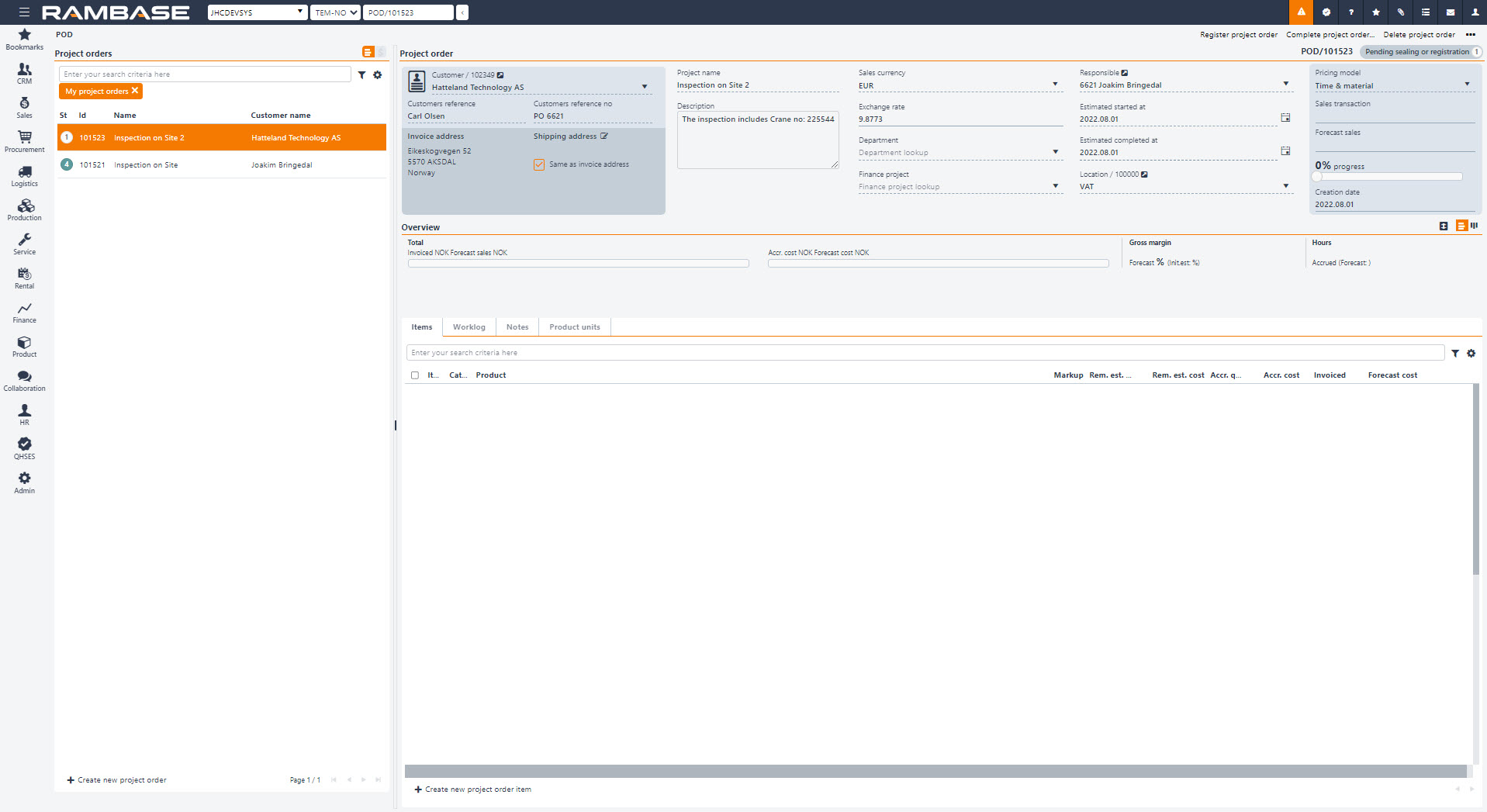Open the paperclip attachments icon
Screen dimensions: 1487x812
pyautogui.click(x=1401, y=12)
